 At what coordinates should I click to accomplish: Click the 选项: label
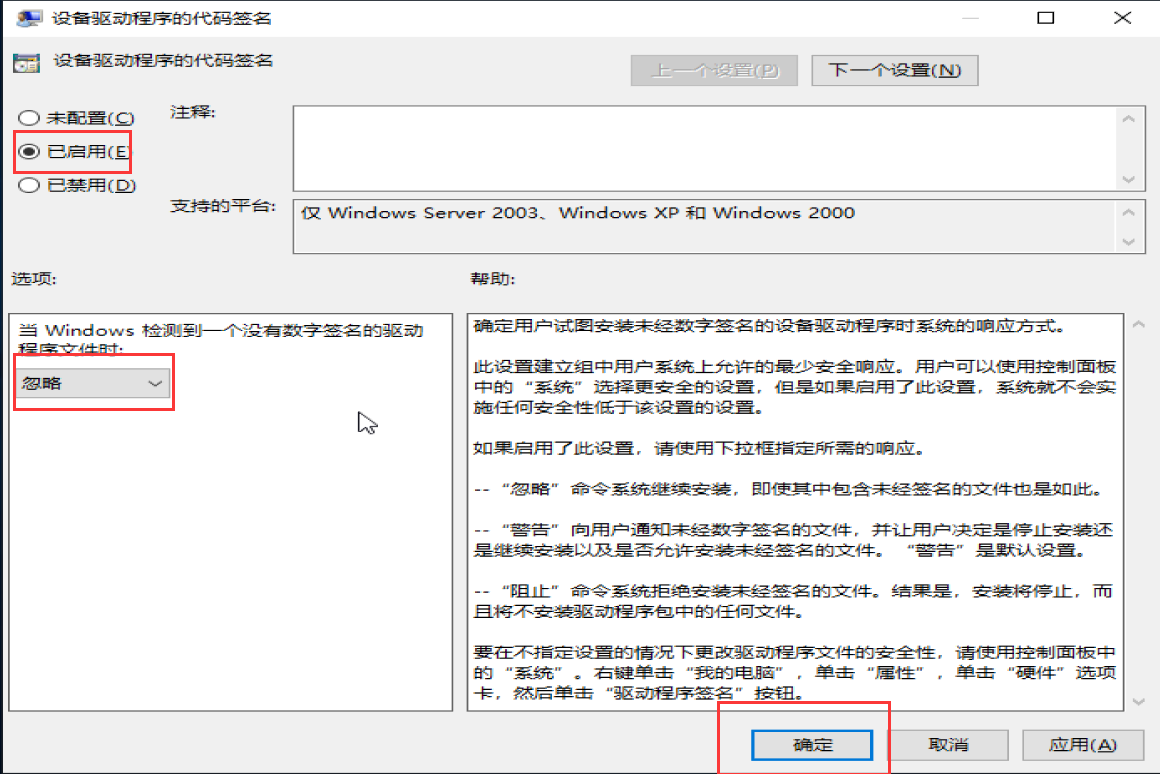[34, 279]
